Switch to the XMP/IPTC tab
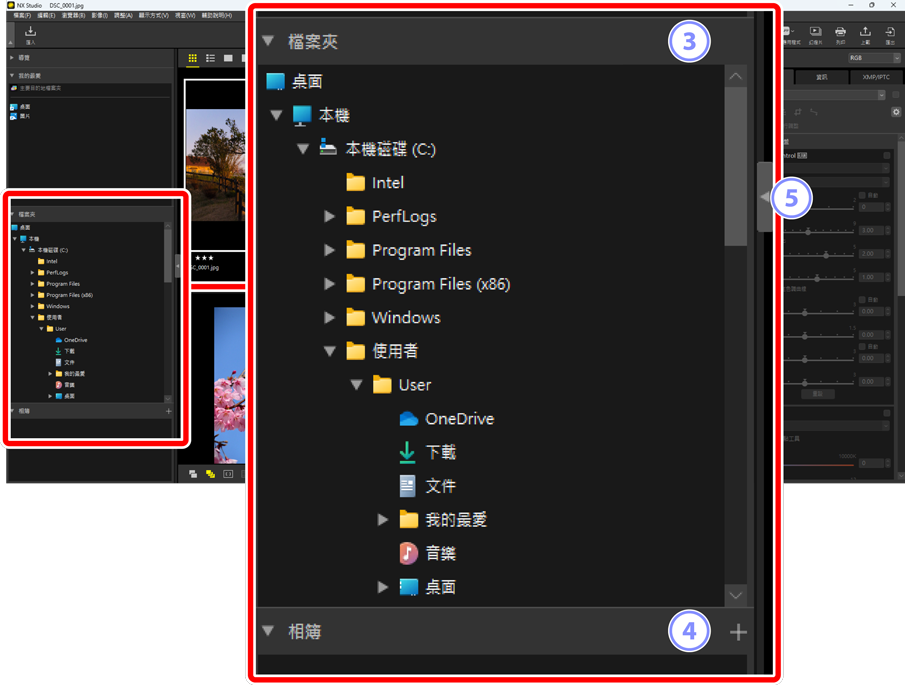Viewport: 905px width, 685px height. tap(876, 77)
